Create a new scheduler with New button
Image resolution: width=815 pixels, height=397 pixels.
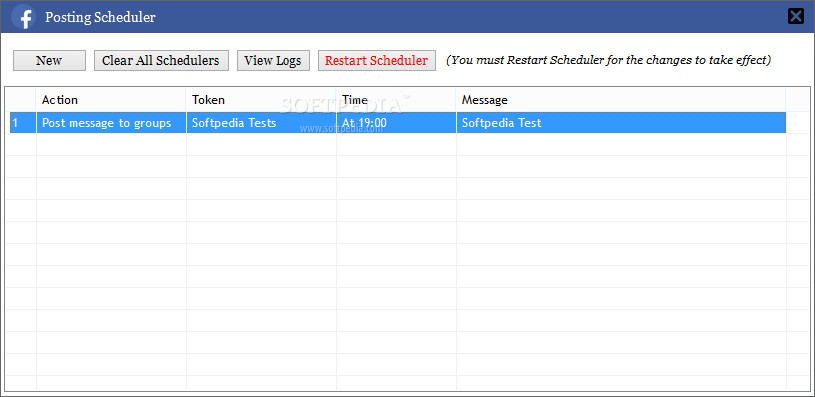[x=49, y=60]
